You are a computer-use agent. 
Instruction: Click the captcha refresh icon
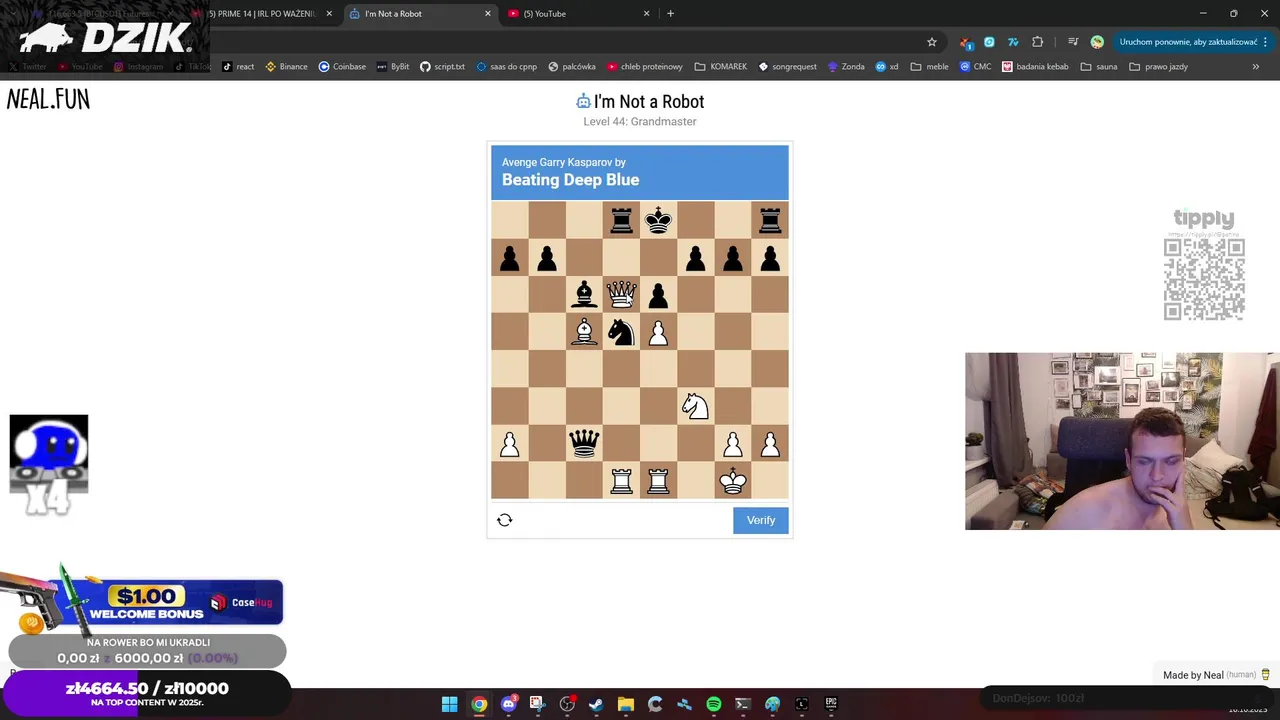point(505,520)
